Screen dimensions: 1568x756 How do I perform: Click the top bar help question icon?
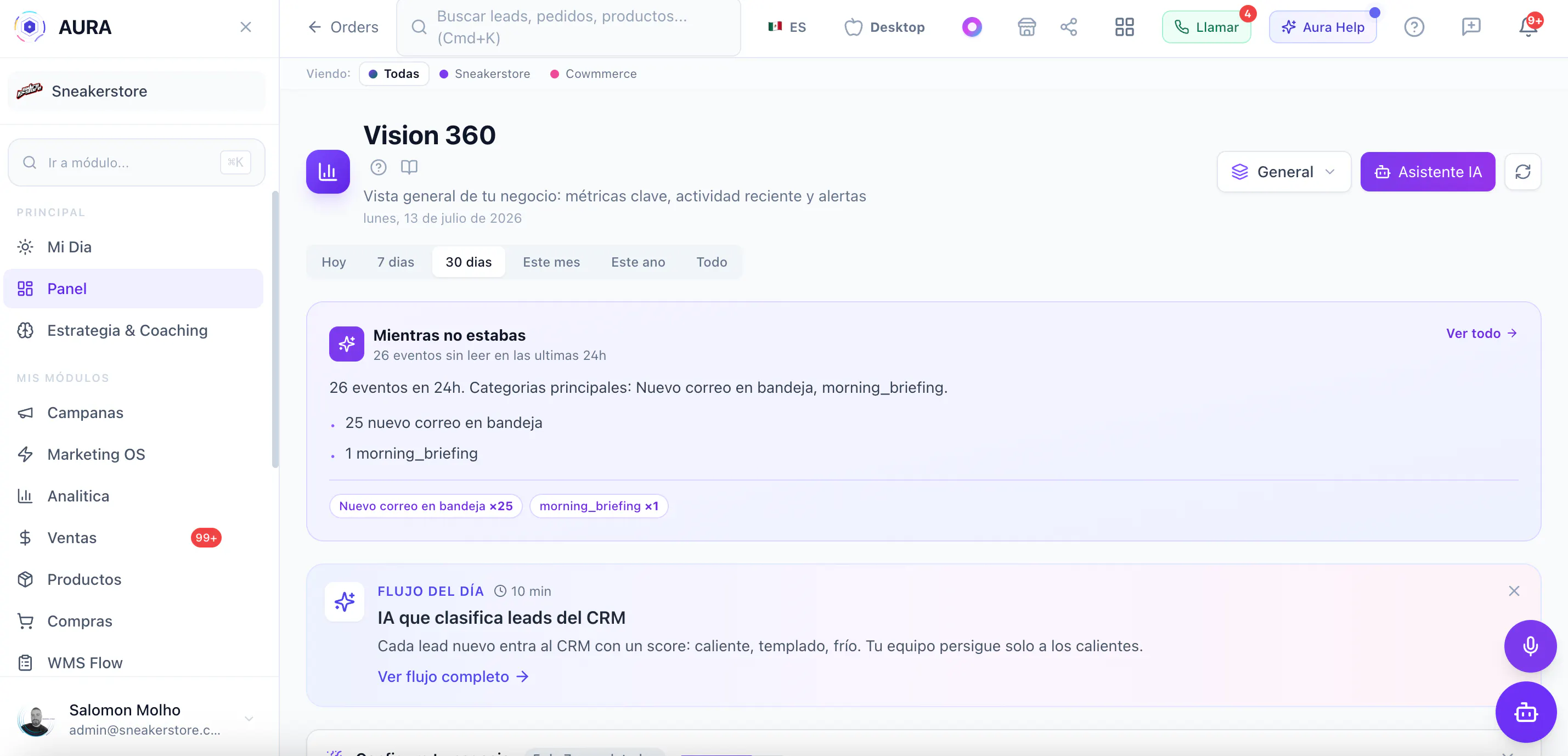coord(1413,27)
